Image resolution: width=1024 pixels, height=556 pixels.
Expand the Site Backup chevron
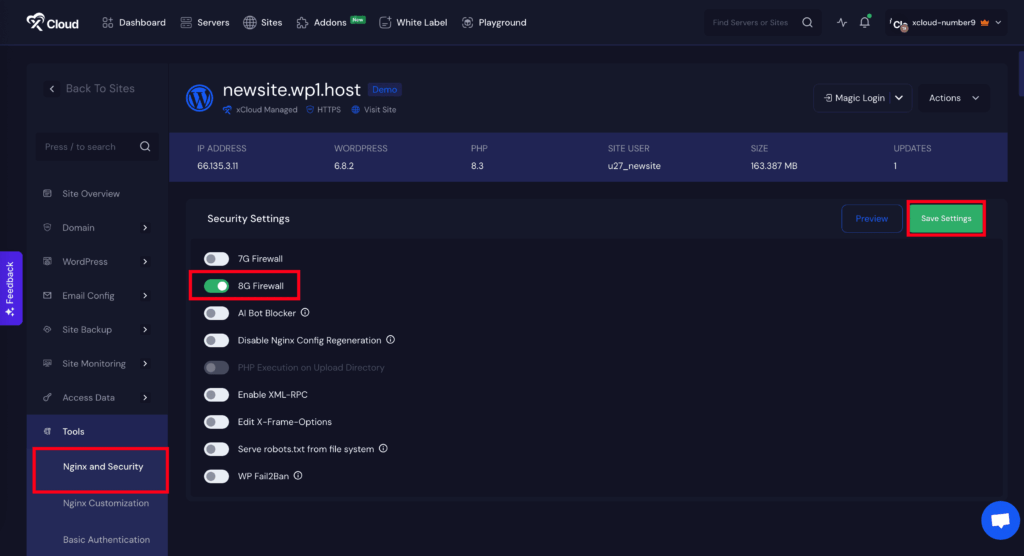tap(145, 329)
